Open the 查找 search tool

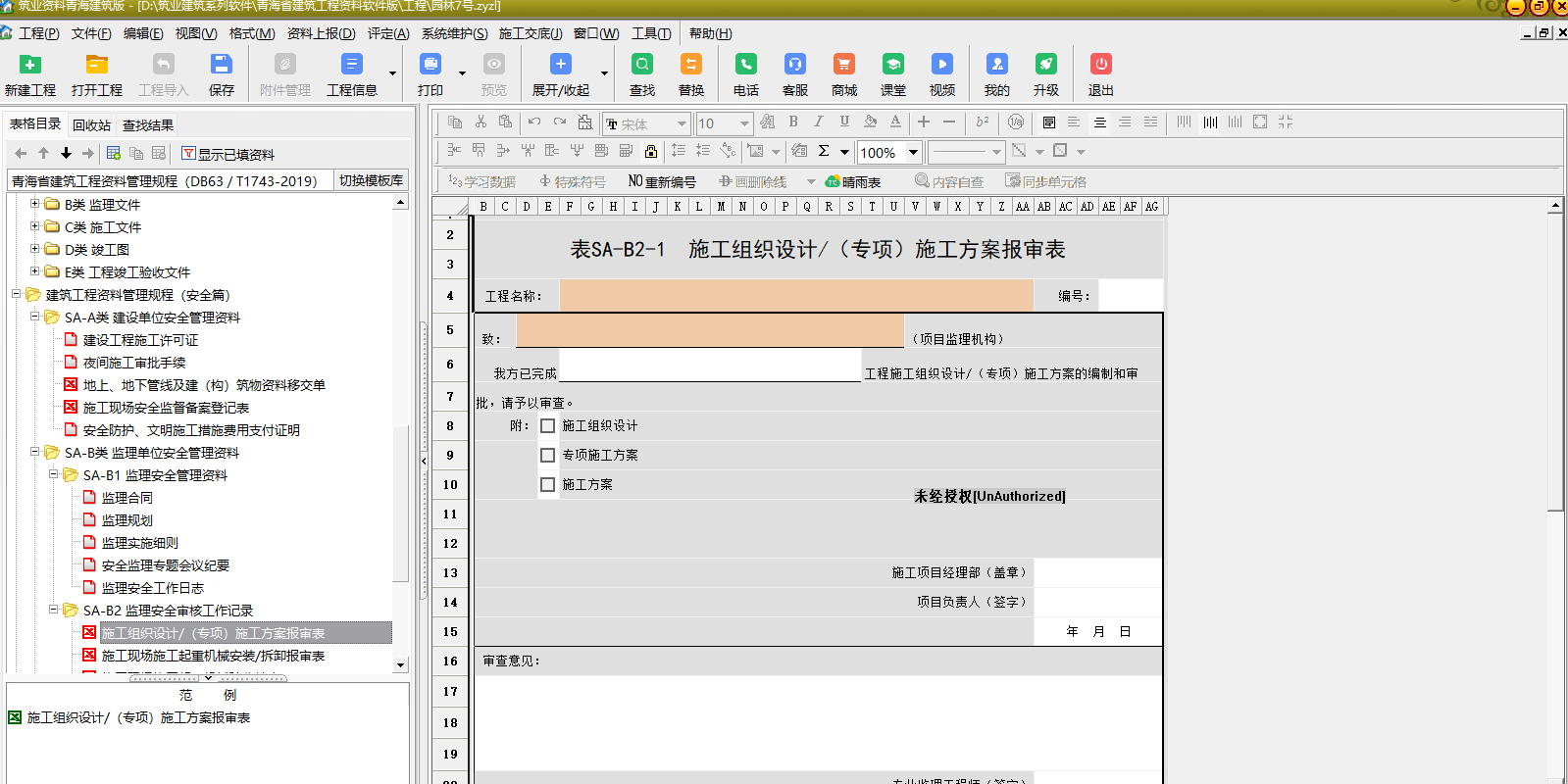[642, 65]
